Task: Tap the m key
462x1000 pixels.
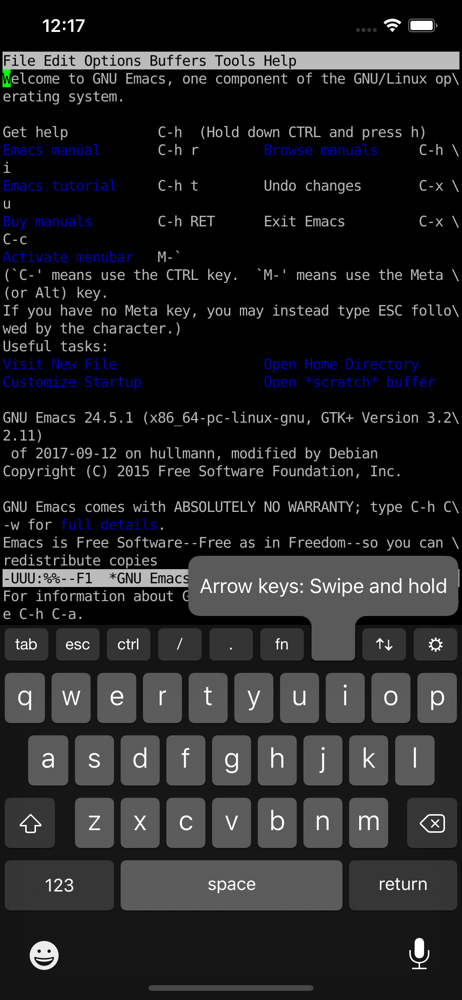Action: pyautogui.click(x=368, y=823)
